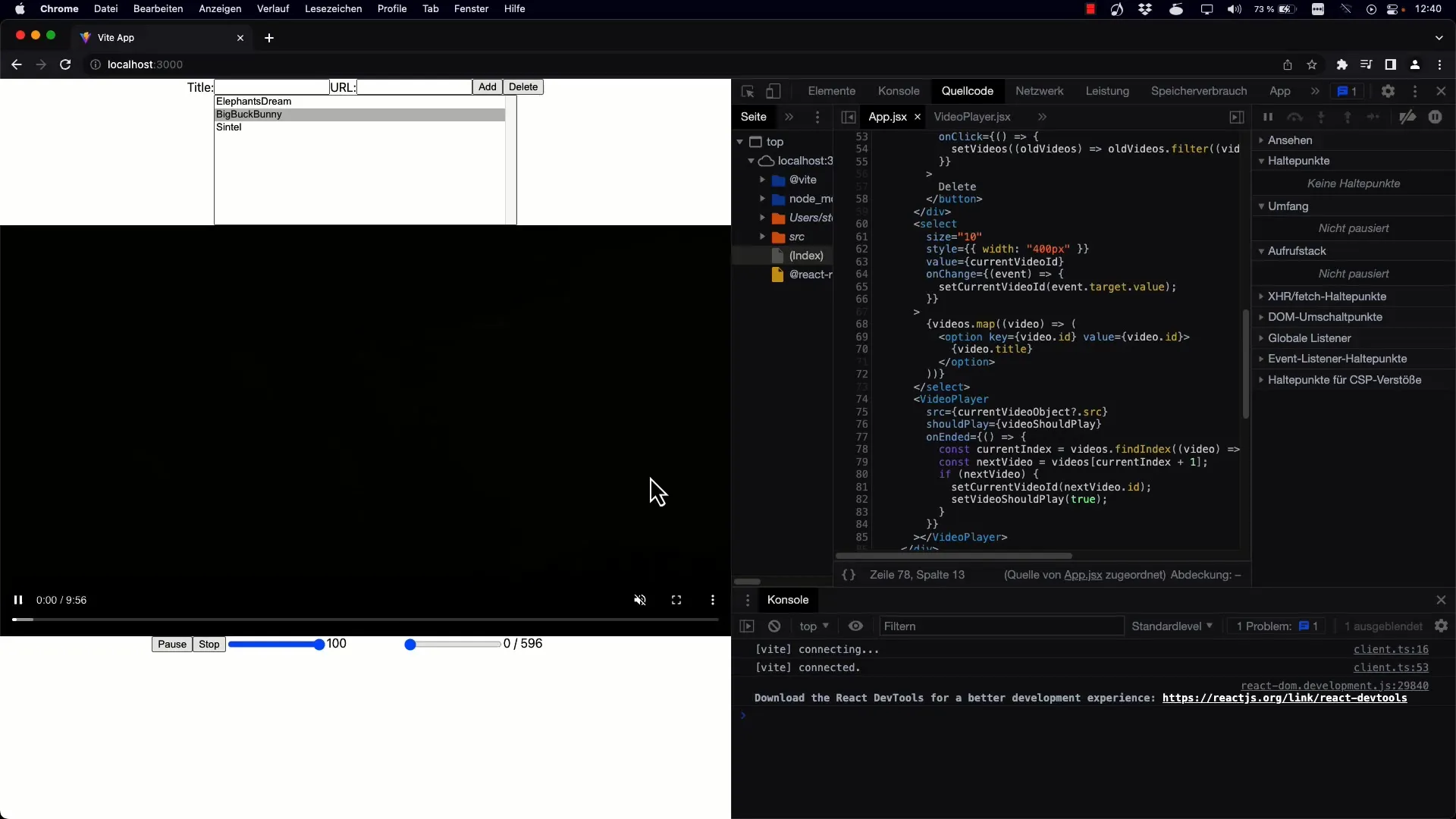Click the pretty-print source icon in debugger
1456x819 pixels.
coord(848,574)
